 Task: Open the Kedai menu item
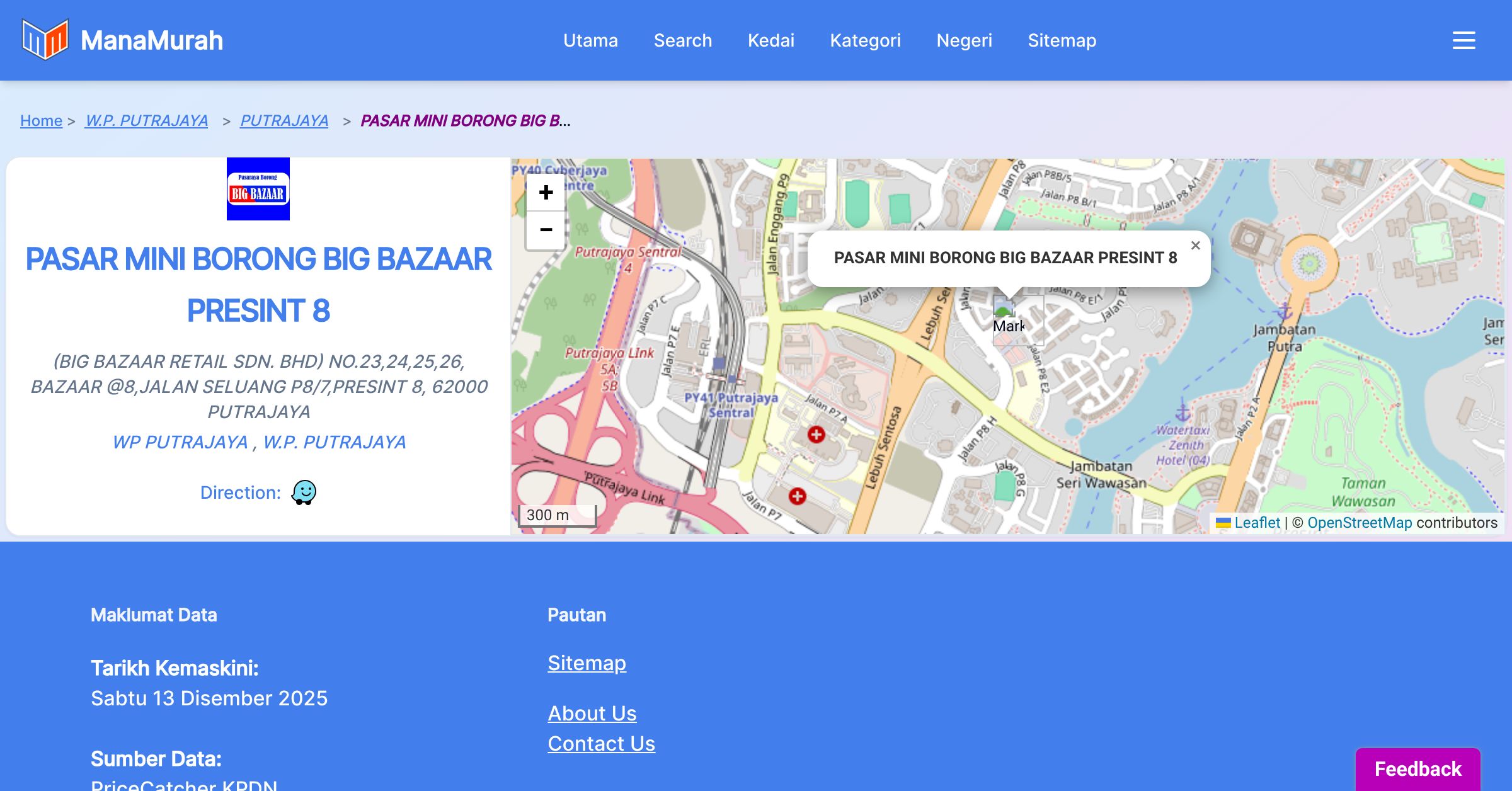770,40
